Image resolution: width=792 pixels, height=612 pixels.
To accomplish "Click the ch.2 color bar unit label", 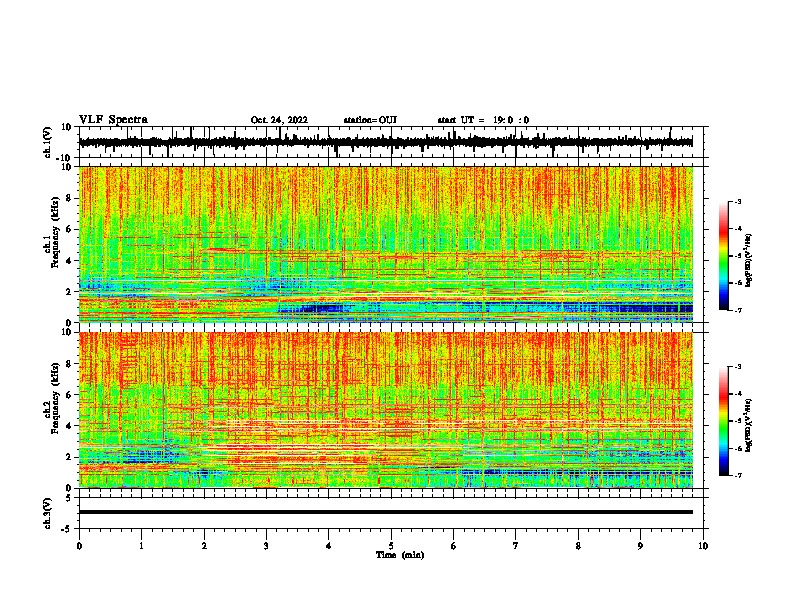I will (749, 425).
